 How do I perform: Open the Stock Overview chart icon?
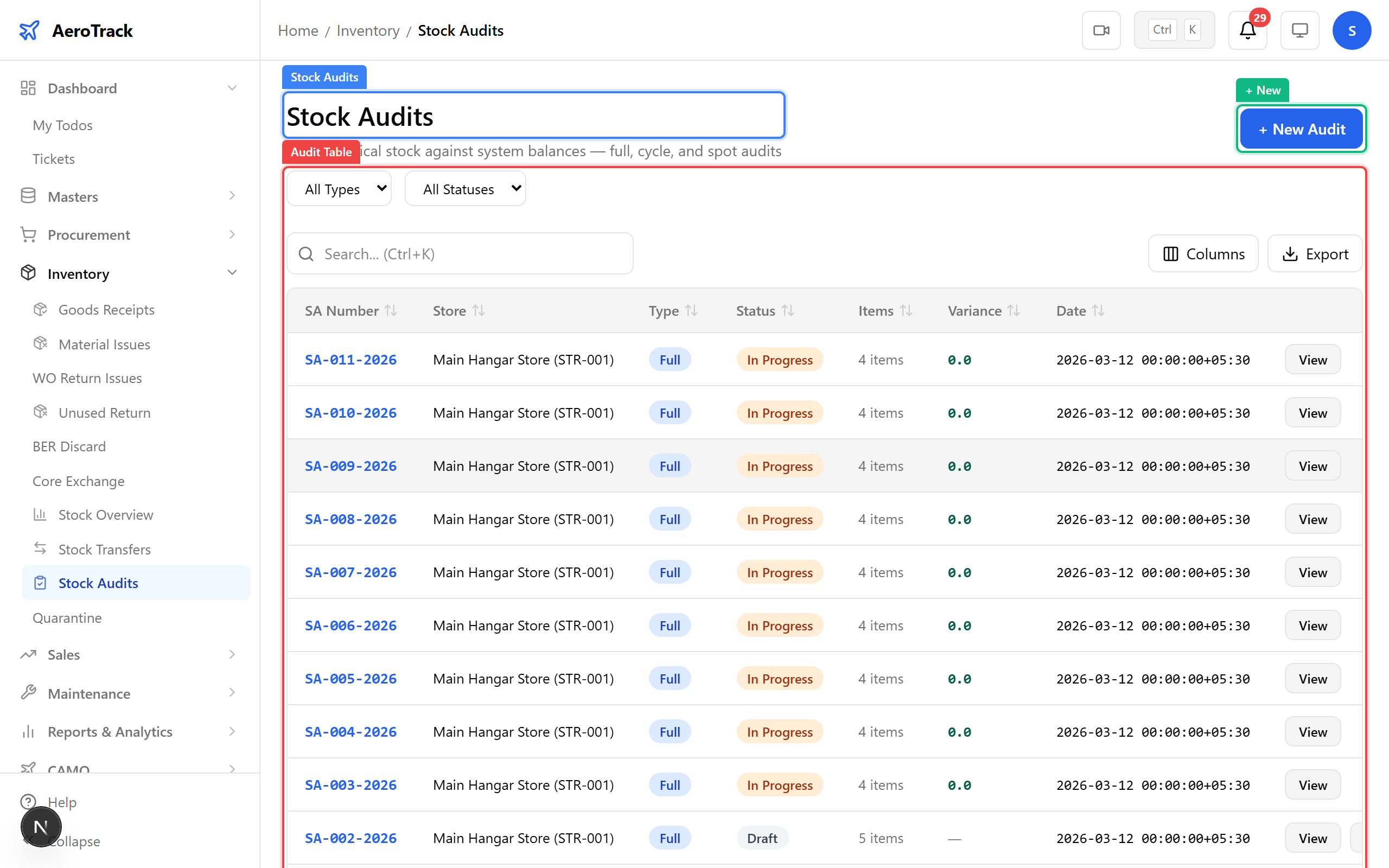[x=40, y=514]
